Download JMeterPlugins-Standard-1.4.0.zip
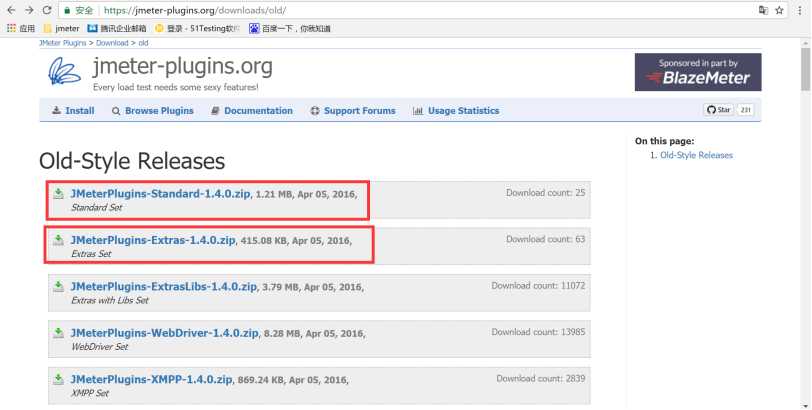The height and width of the screenshot is (410, 812). 161,194
